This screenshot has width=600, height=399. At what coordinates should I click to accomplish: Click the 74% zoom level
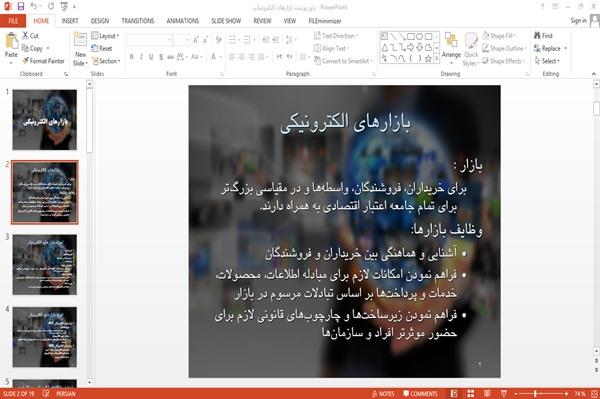pos(579,394)
